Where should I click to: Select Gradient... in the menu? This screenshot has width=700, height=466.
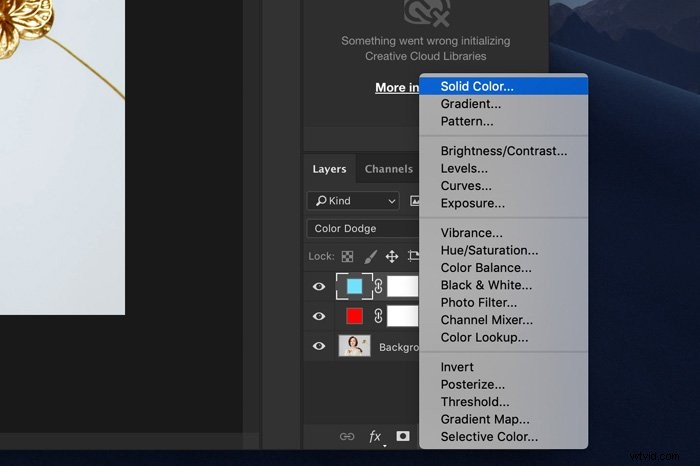click(x=504, y=104)
